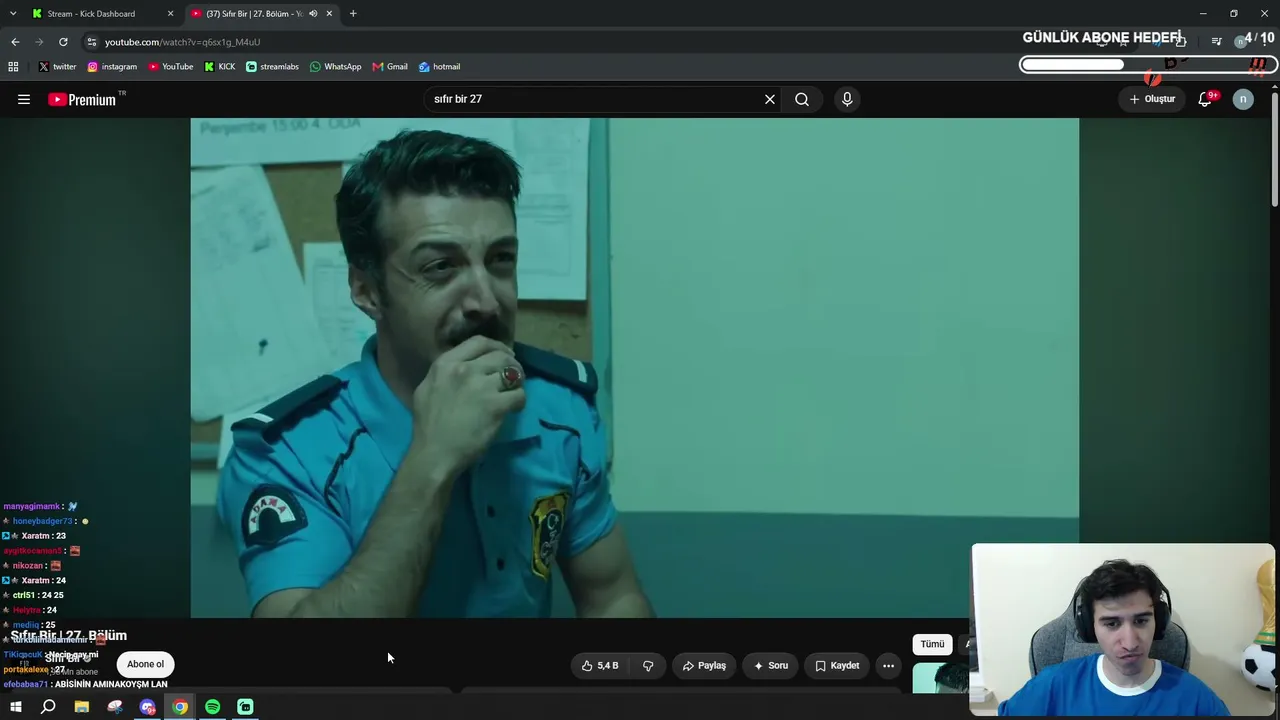The image size is (1280, 720).
Task: Clear the search text with the X
Action: click(x=770, y=99)
